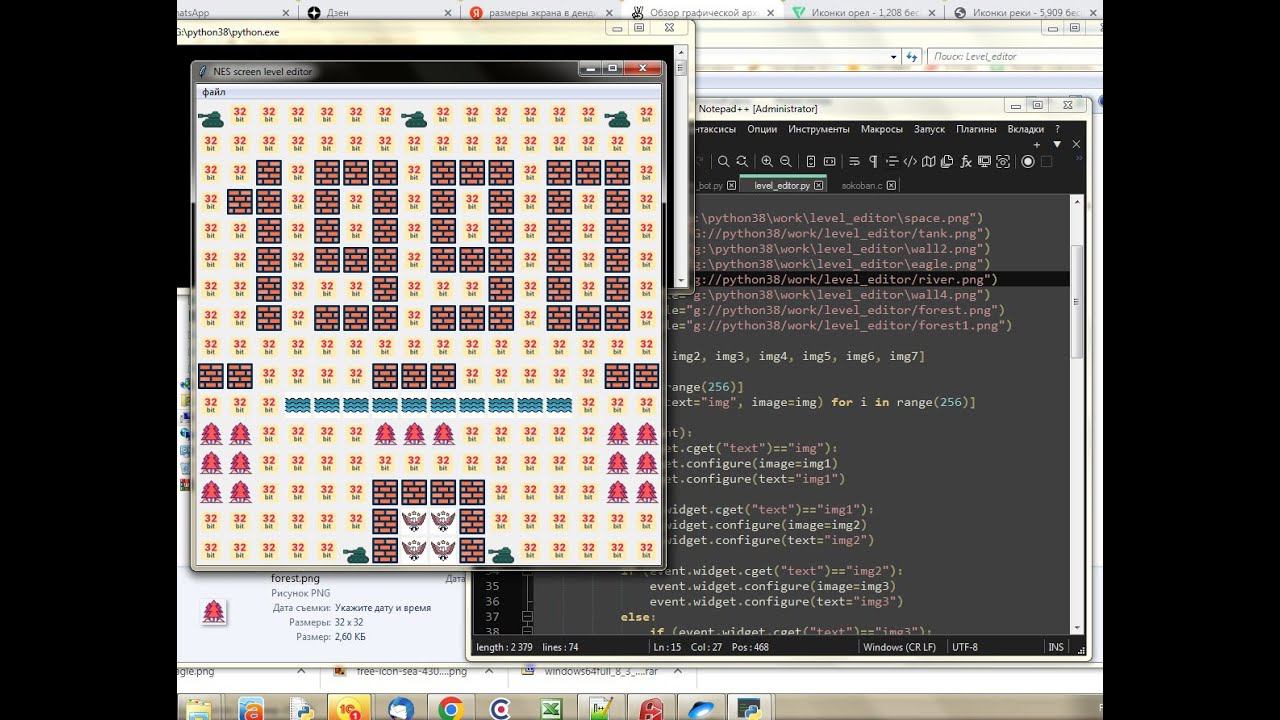Click the eye-in-frame icon in Notepad++ toolbar
1280x720 pixels.
click(1003, 161)
